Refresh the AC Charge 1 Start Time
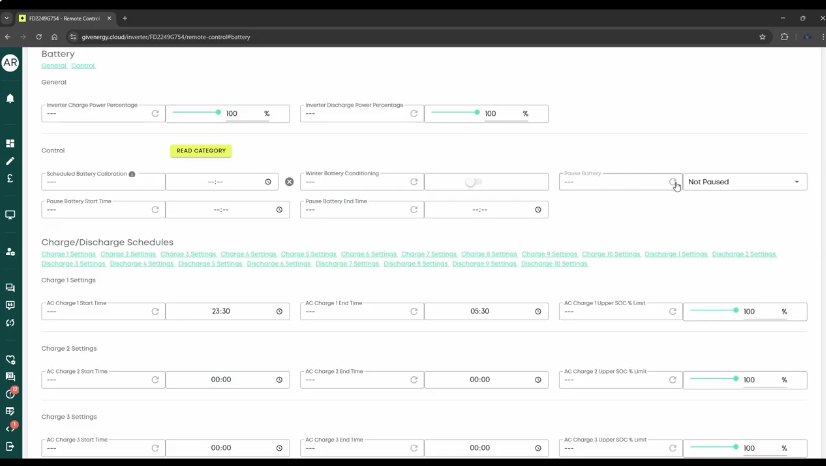The height and width of the screenshot is (466, 826). [155, 311]
